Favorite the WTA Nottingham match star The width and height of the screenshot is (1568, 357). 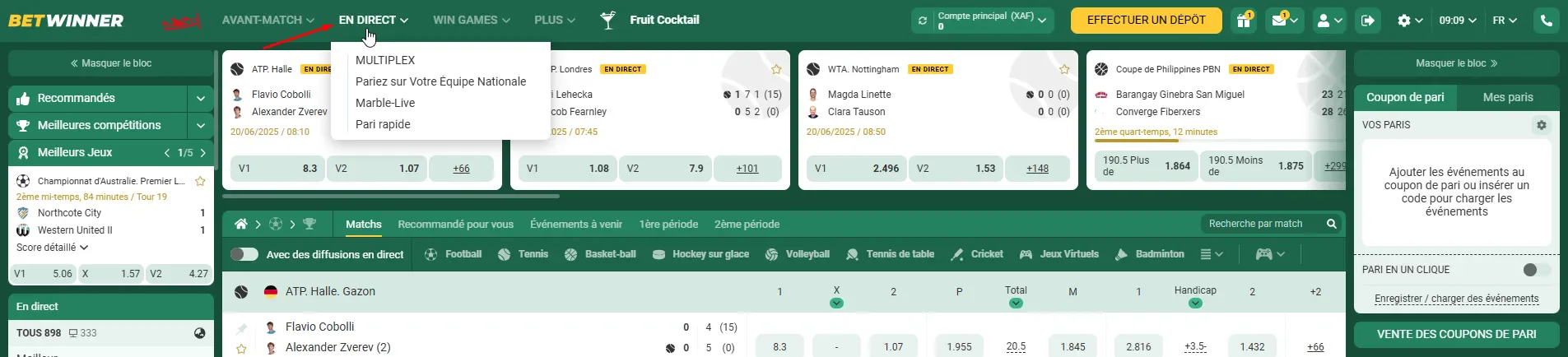1064,69
